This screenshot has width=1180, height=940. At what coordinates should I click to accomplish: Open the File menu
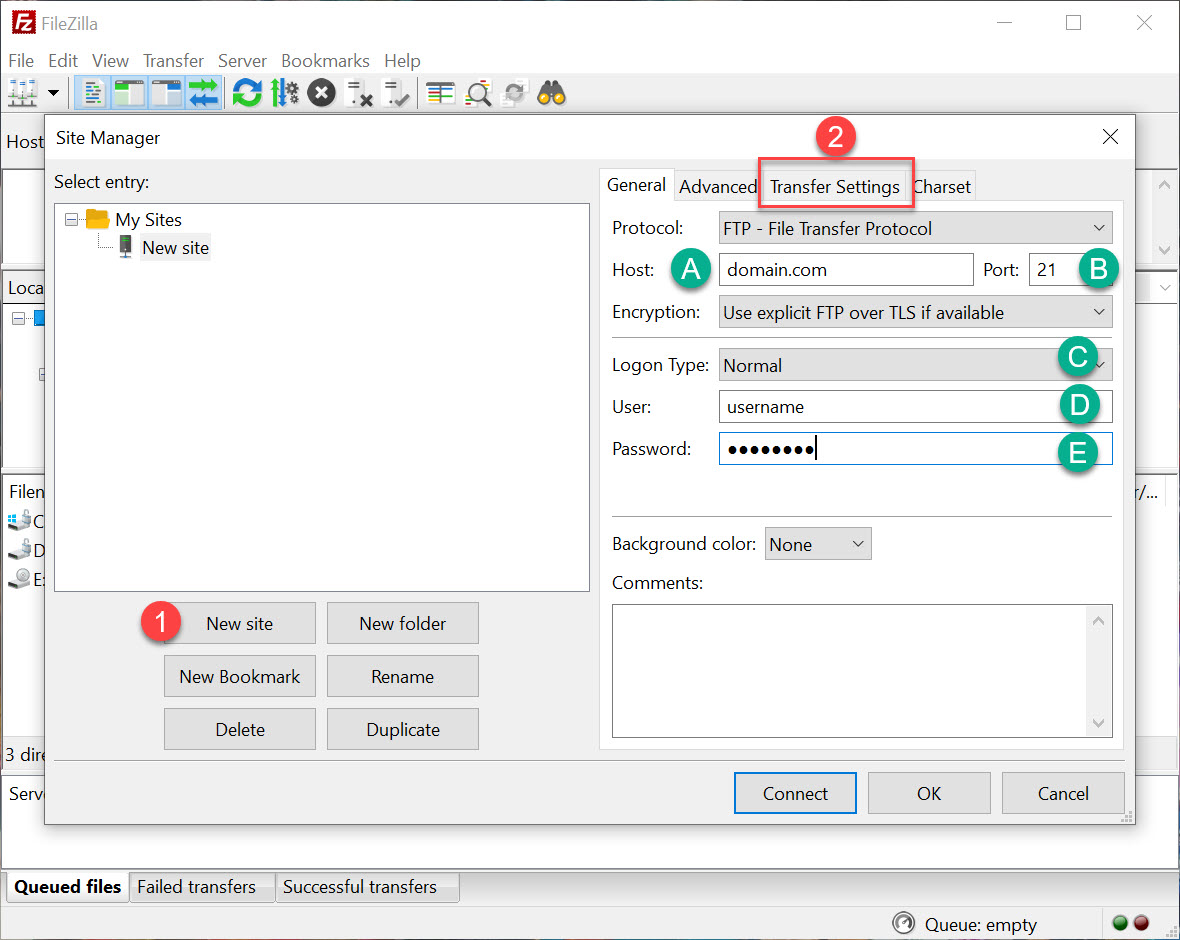point(21,60)
